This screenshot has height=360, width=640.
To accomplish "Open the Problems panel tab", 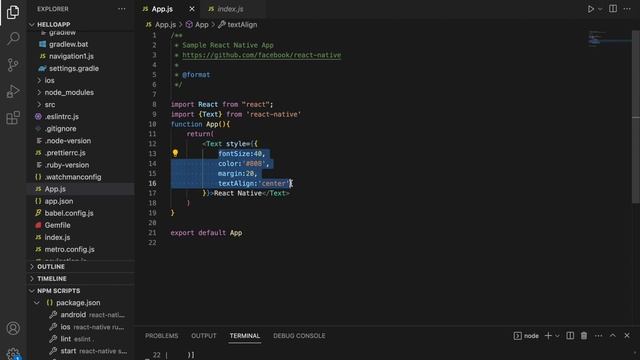I will [x=162, y=336].
